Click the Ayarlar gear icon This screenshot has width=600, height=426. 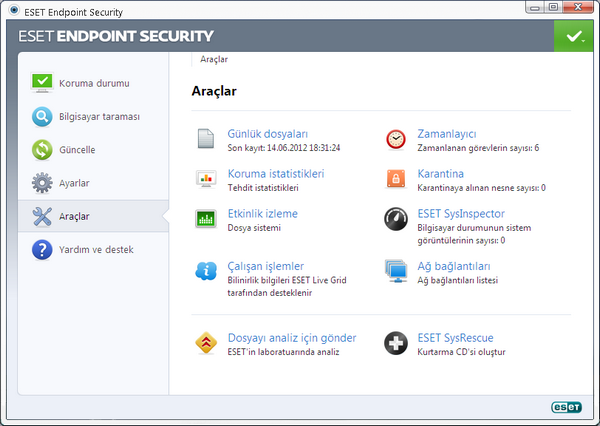click(x=42, y=183)
